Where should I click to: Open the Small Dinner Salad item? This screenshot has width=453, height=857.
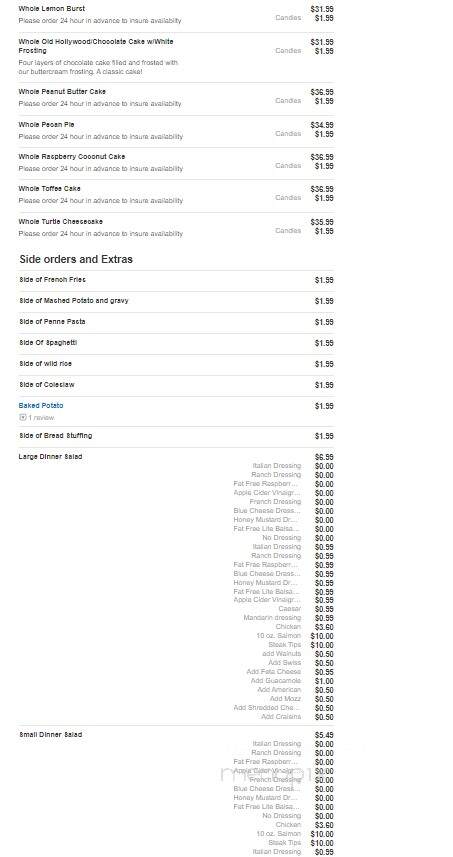[50, 735]
